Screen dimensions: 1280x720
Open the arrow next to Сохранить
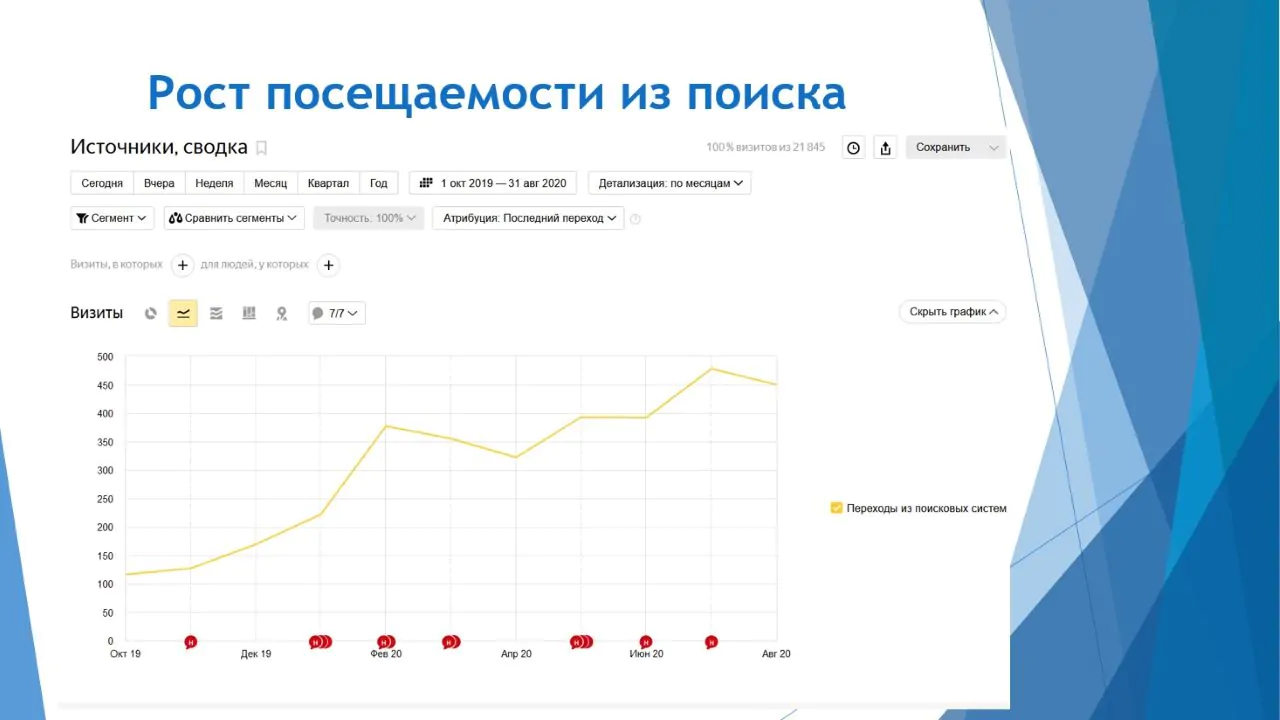pyautogui.click(x=993, y=148)
